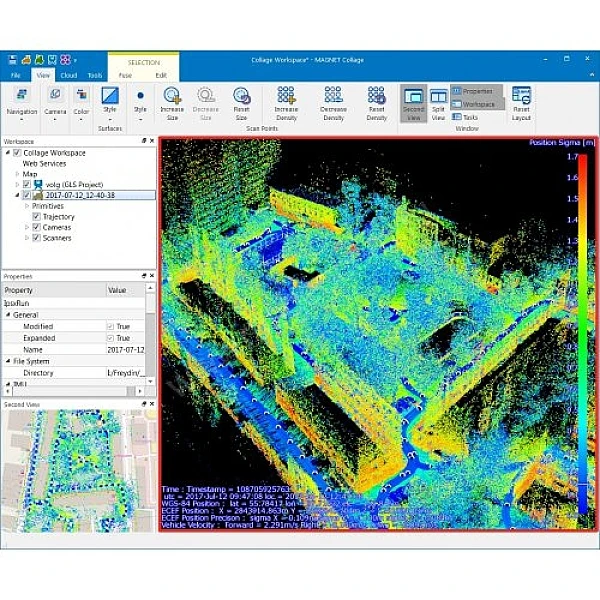The width and height of the screenshot is (600, 600).
Task: Click the Decrease Density icon
Action: pos(333,96)
